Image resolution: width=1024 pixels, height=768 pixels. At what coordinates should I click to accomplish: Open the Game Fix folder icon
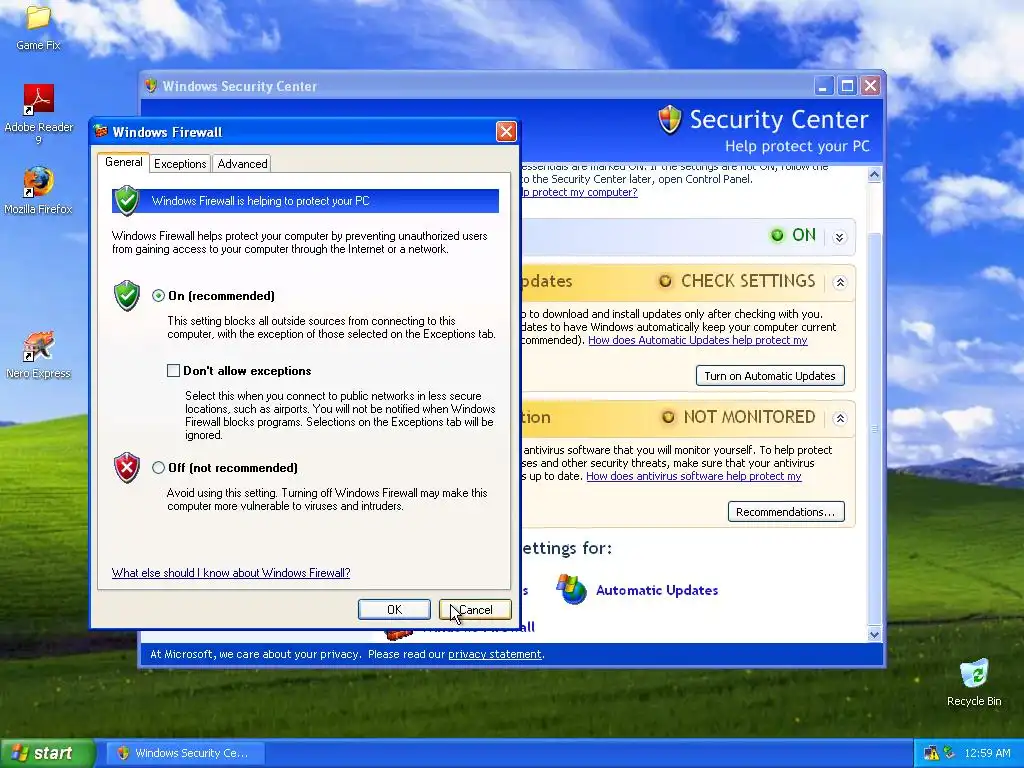38,17
